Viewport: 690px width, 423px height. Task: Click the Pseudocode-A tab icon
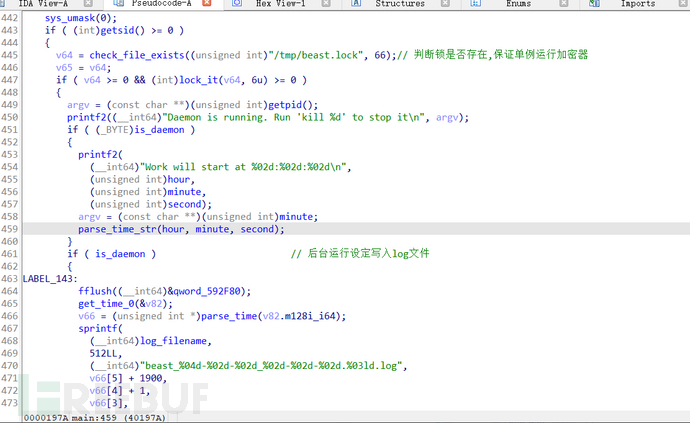tap(118, 4)
